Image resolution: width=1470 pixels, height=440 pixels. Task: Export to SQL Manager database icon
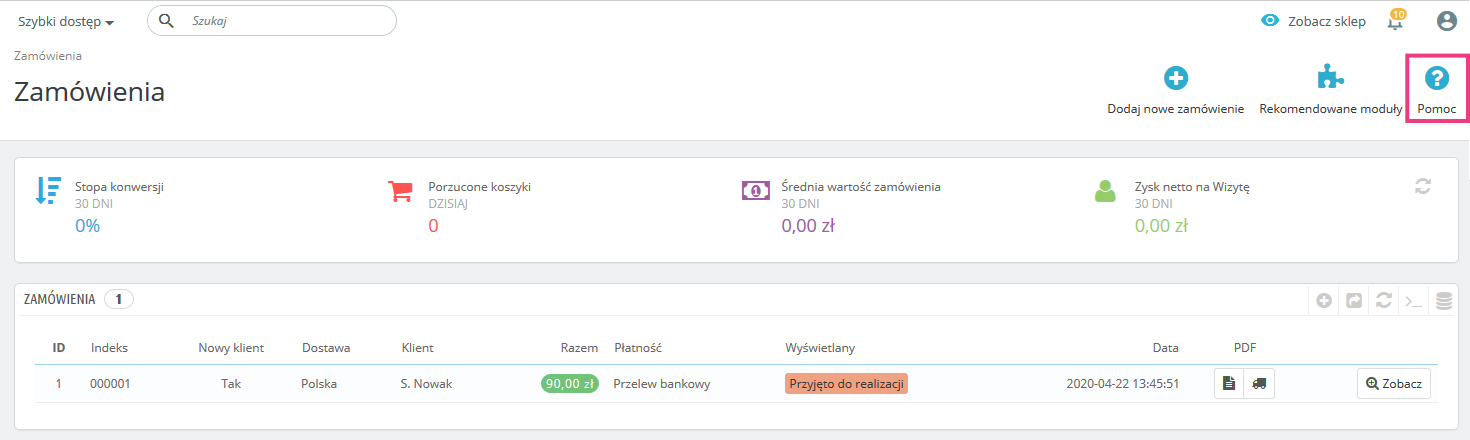click(1443, 300)
